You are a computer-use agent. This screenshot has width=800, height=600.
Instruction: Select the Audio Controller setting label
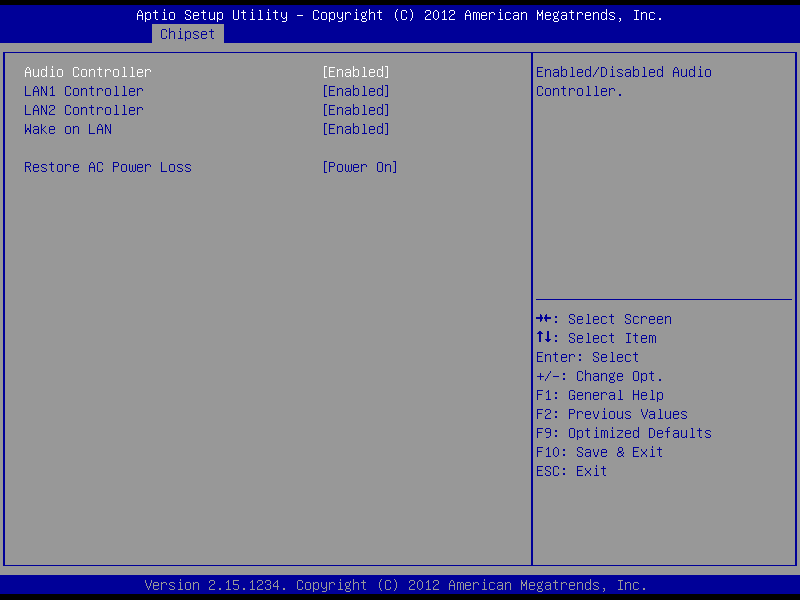pos(88,72)
